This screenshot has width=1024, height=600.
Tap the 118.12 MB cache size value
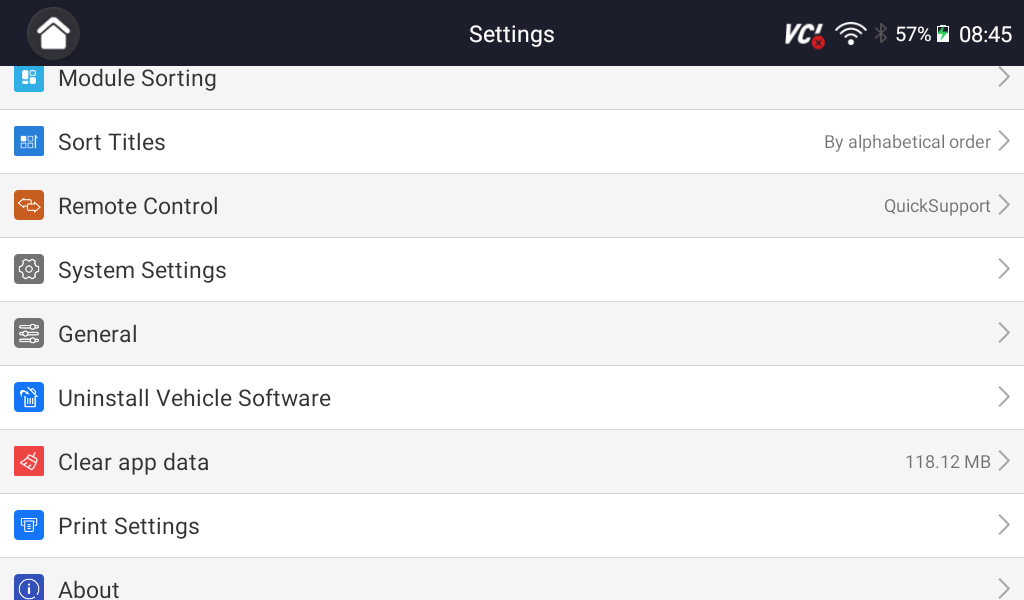tap(947, 462)
